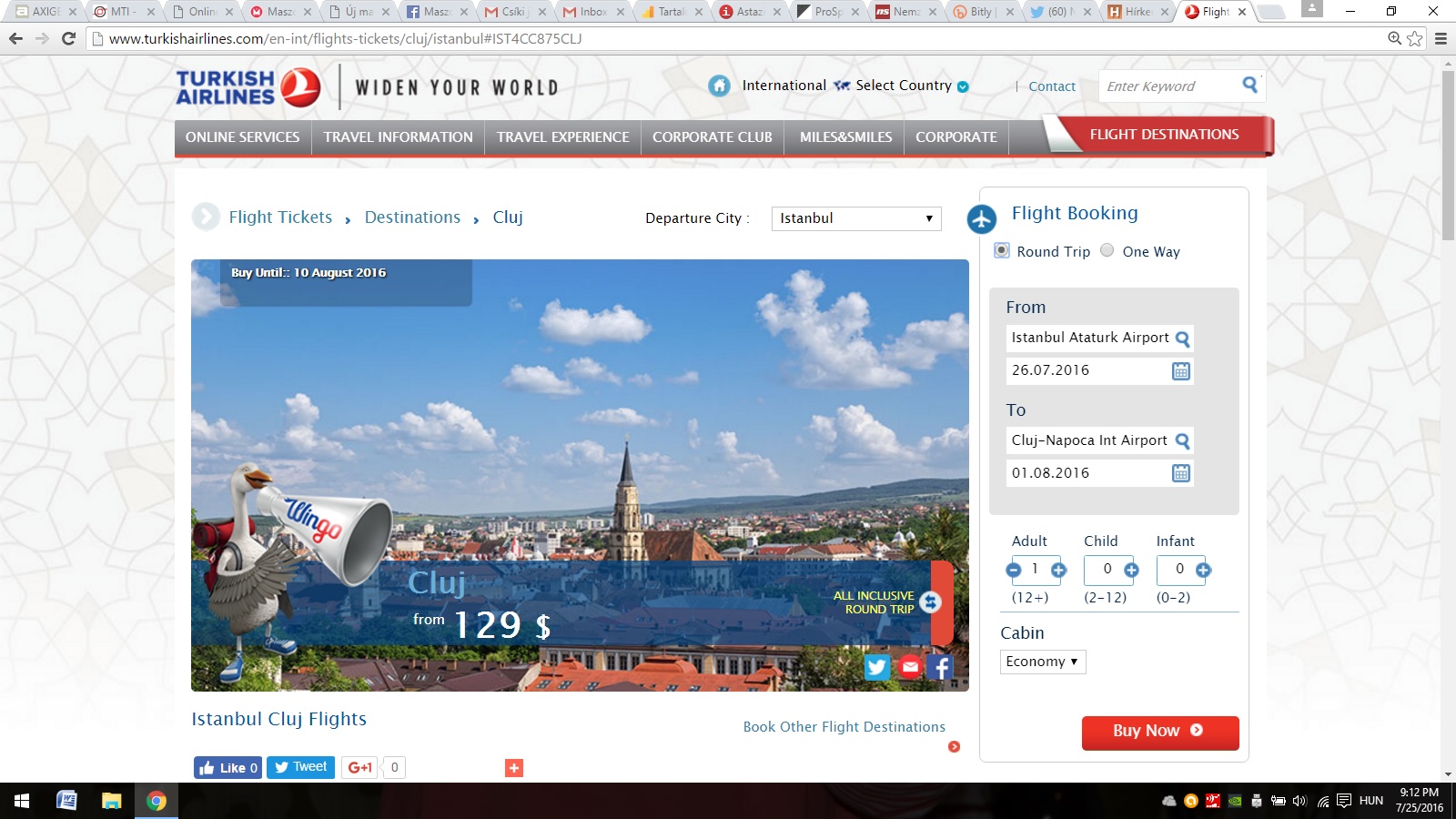Click the Buy Now button
The height and width of the screenshot is (819, 1456).
coord(1160,732)
